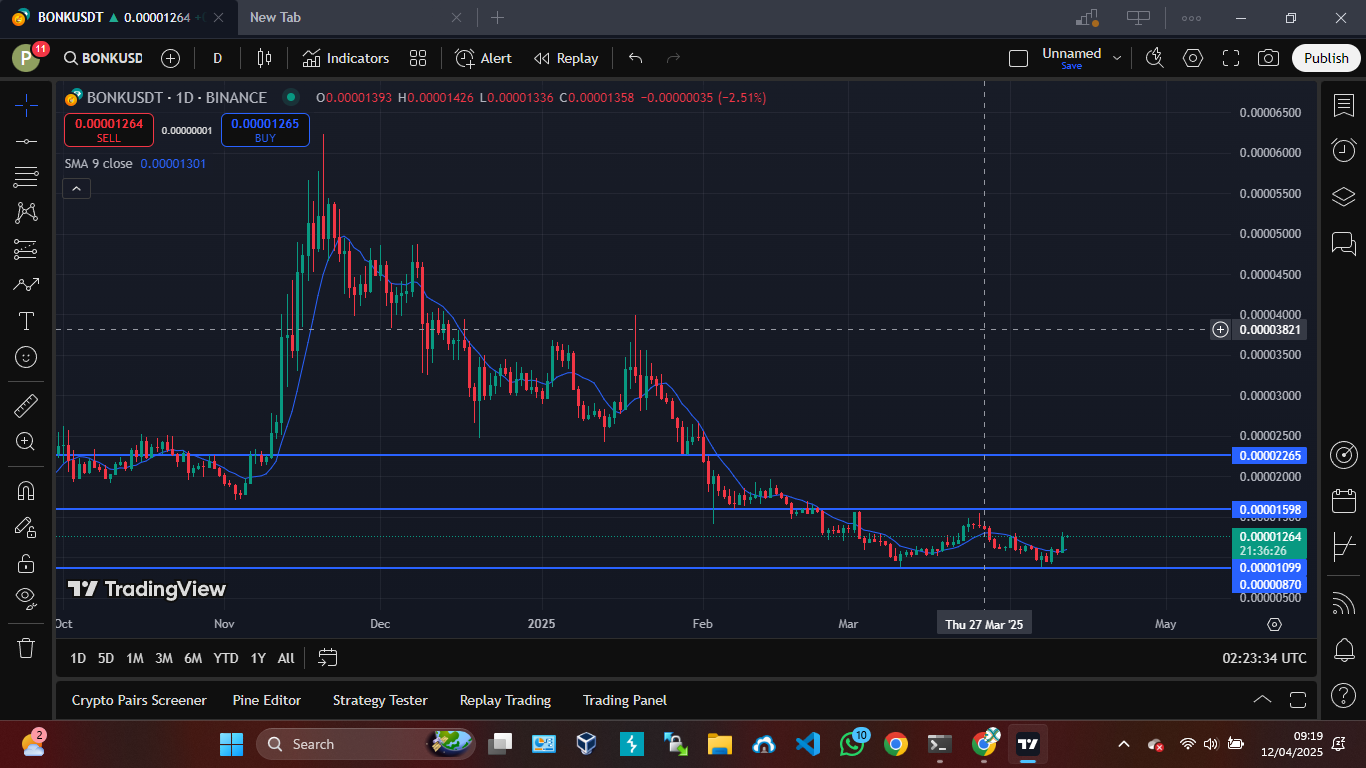Enter fullscreen chart mode

tap(1231, 58)
